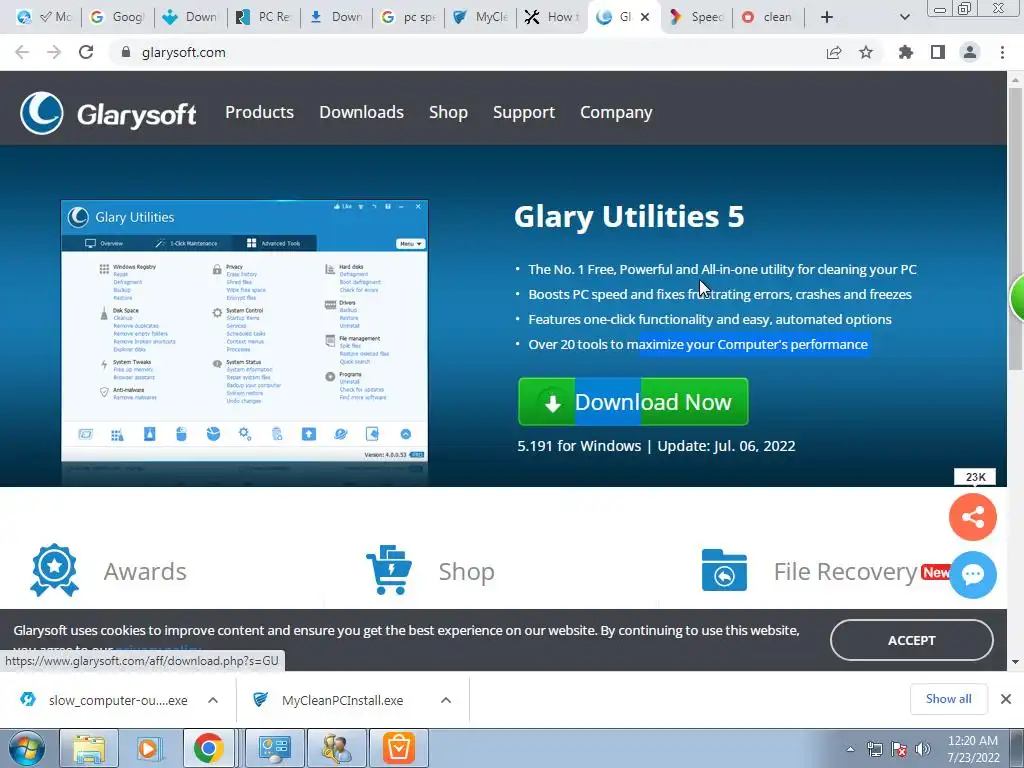Expand the tab search dropdown
This screenshot has height=768, width=1024.
click(904, 17)
